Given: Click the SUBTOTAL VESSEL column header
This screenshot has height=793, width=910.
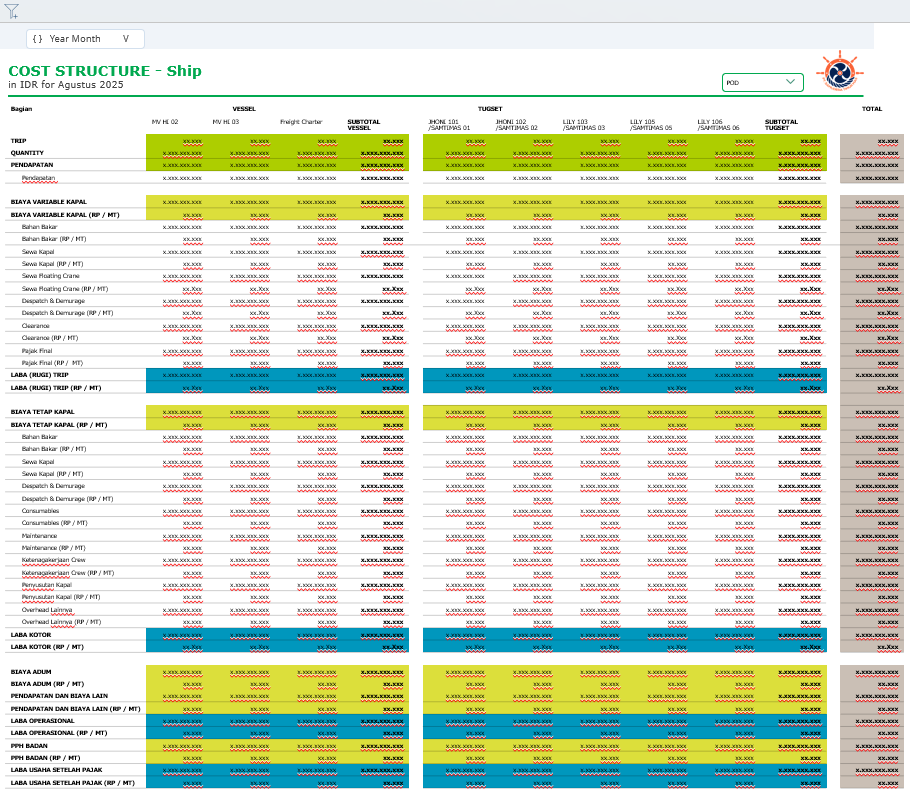Looking at the screenshot, I should pyautogui.click(x=364, y=125).
